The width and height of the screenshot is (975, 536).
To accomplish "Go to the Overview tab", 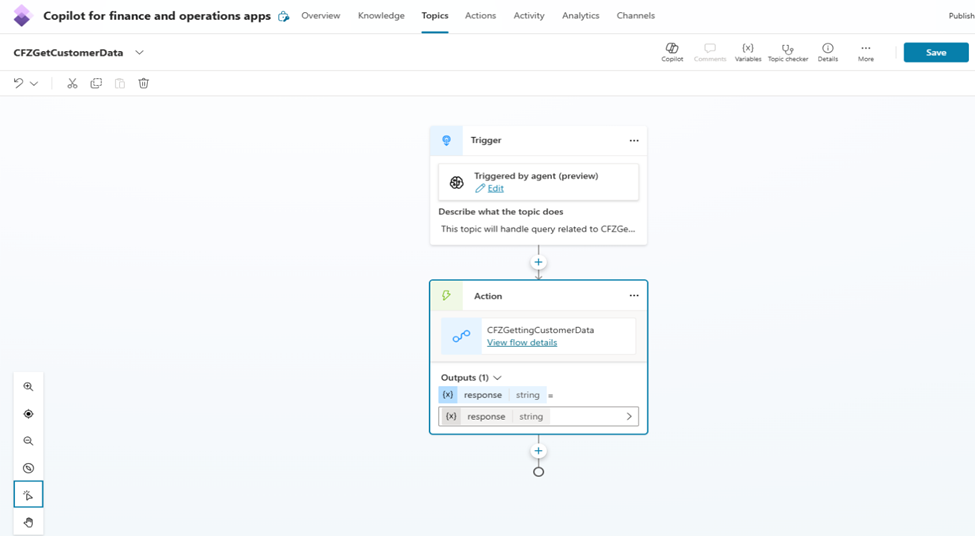I will coord(321,16).
